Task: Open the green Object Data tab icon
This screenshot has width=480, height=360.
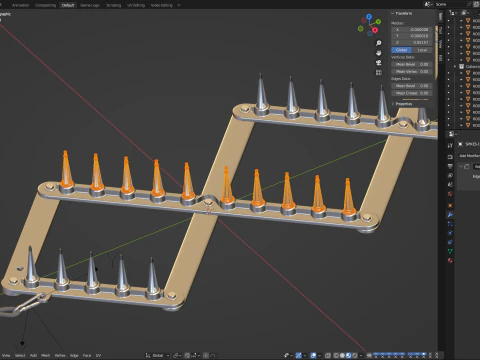Action: 450,251
